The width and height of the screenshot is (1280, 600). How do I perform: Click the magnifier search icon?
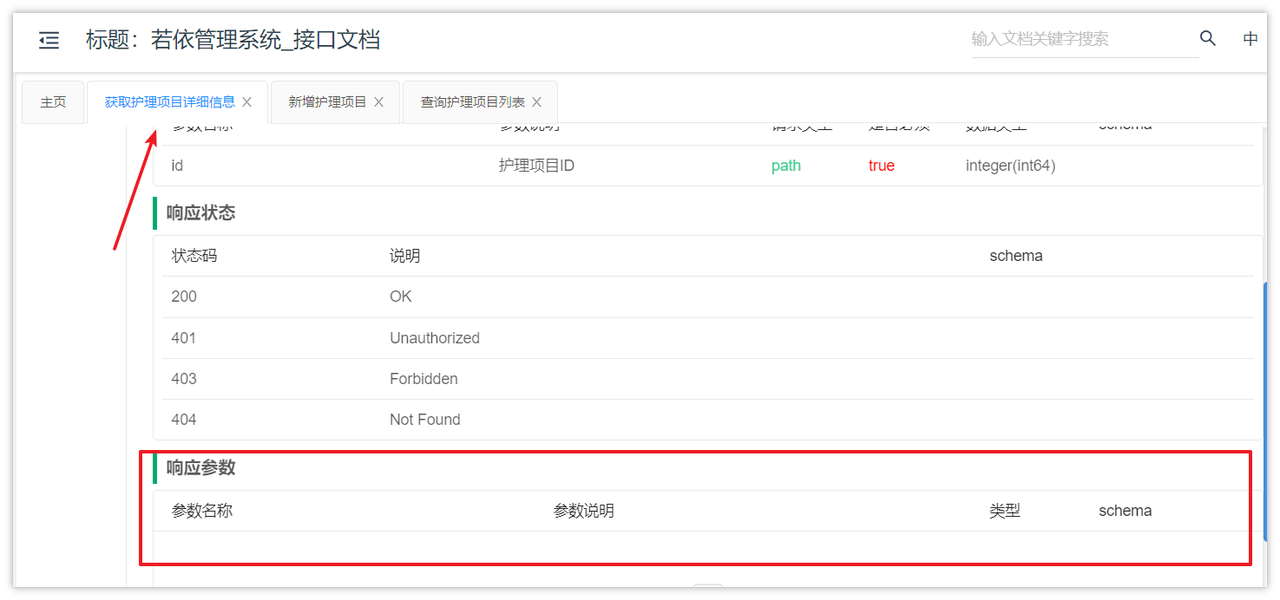[x=1208, y=38]
